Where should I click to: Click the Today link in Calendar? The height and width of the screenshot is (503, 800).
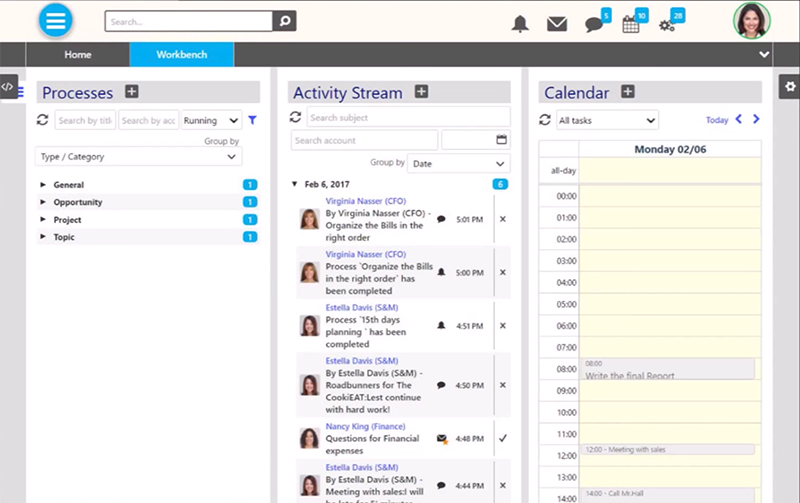[x=716, y=120]
